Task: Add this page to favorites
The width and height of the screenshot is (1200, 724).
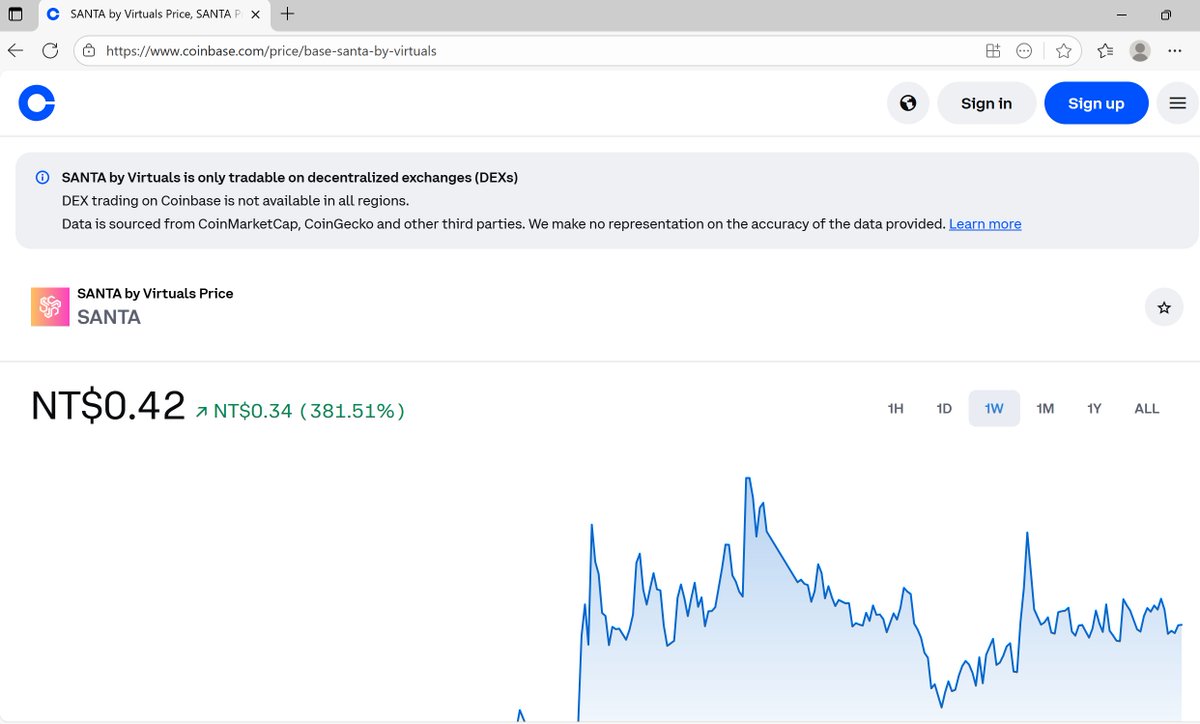Action: pyautogui.click(x=1063, y=50)
